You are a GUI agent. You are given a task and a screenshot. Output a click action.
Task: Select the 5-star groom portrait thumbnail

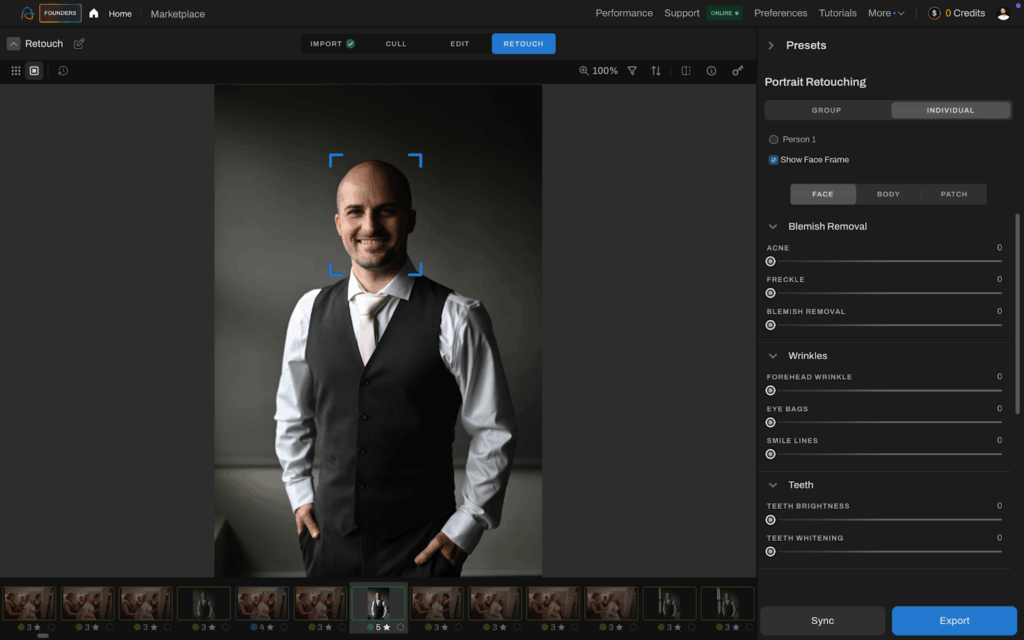378,603
